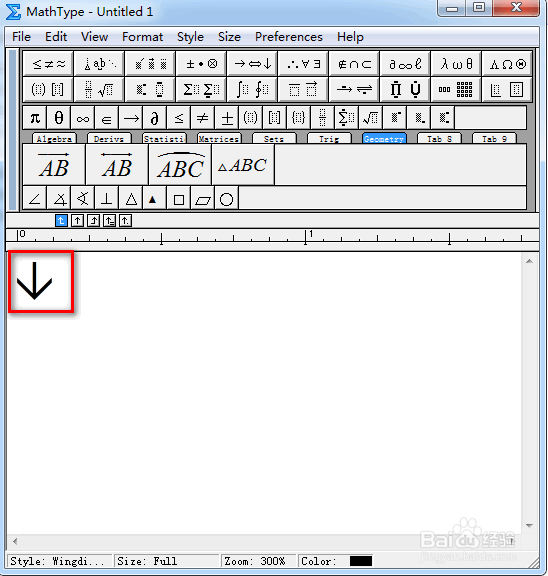Open the products and set theory templates palette

[405, 89]
